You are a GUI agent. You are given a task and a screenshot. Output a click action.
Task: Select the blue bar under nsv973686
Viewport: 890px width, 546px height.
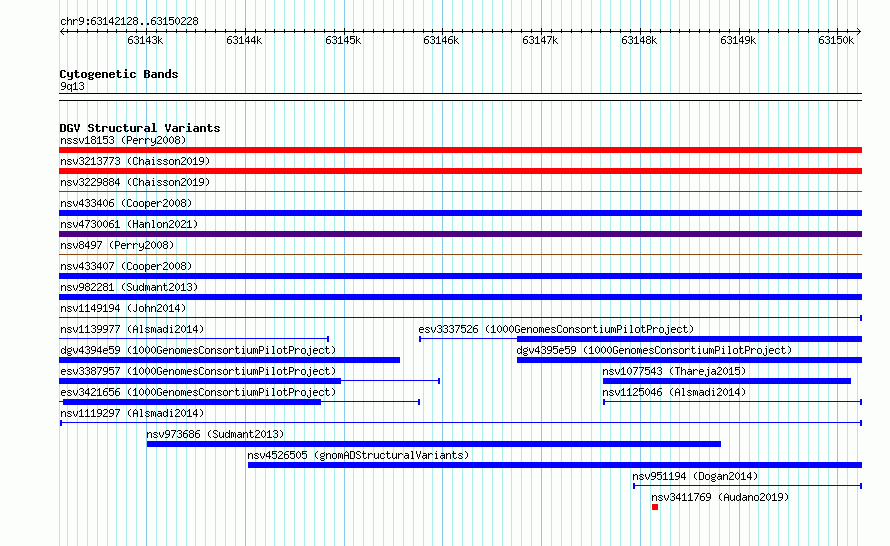pyautogui.click(x=434, y=444)
